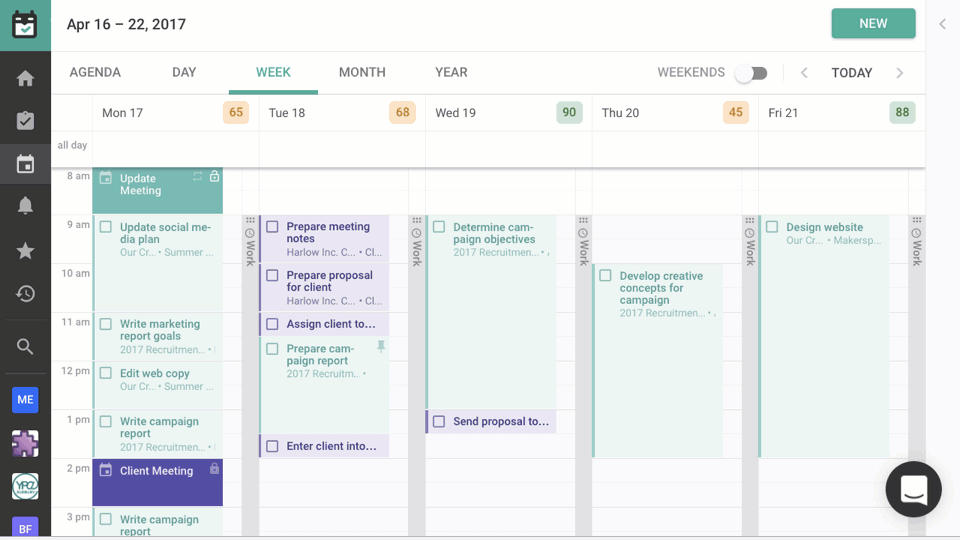Open the chat support bubble

click(x=913, y=489)
